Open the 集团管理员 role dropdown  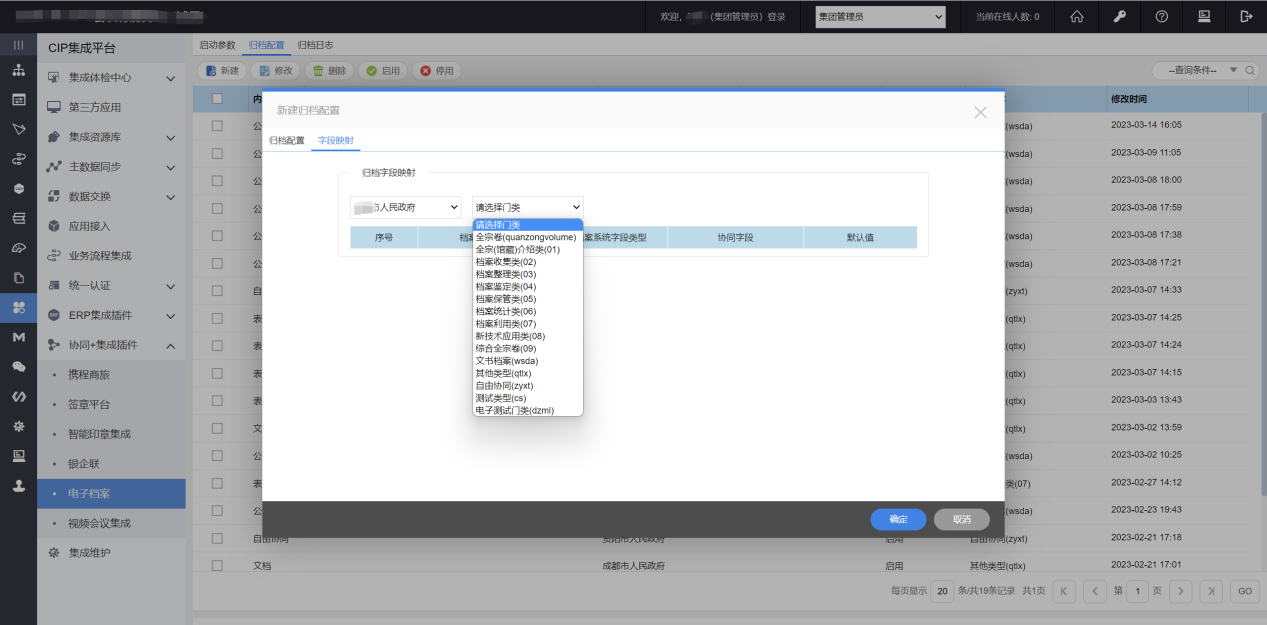[x=880, y=16]
